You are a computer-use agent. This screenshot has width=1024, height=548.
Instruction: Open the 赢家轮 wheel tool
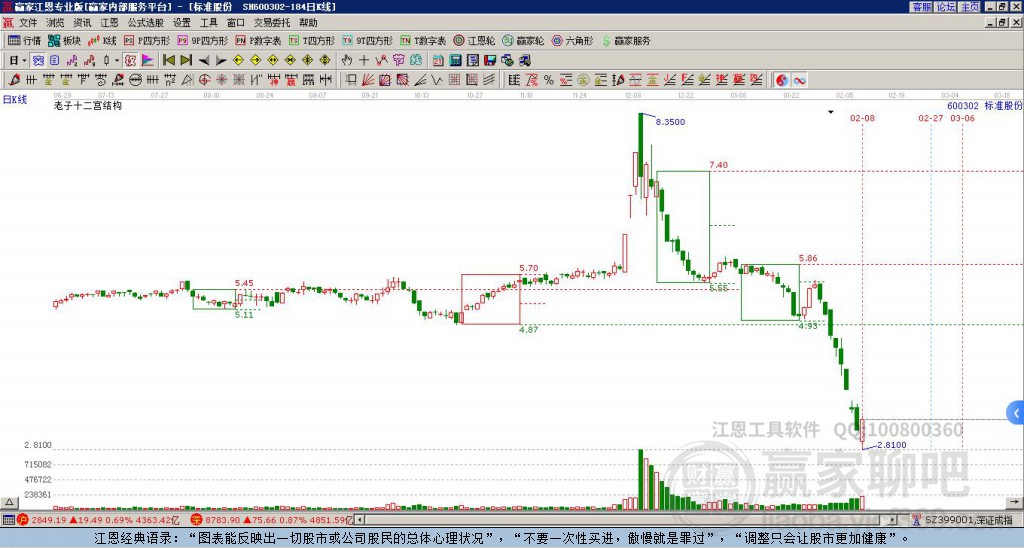523,40
